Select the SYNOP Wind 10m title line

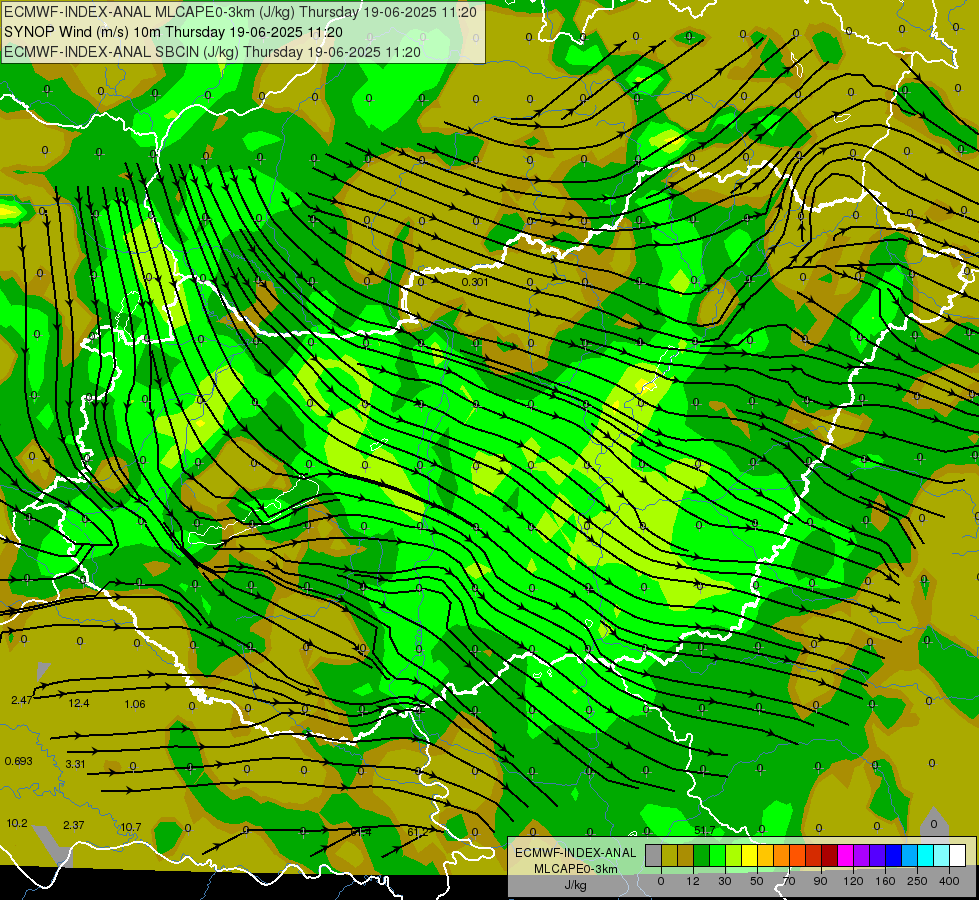(173, 32)
